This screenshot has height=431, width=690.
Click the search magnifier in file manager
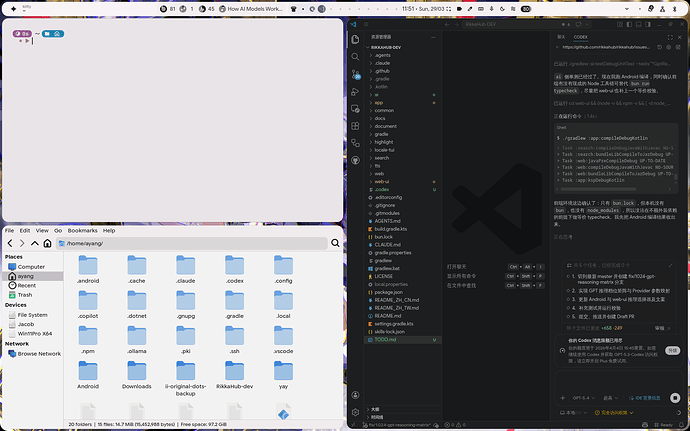335,243
